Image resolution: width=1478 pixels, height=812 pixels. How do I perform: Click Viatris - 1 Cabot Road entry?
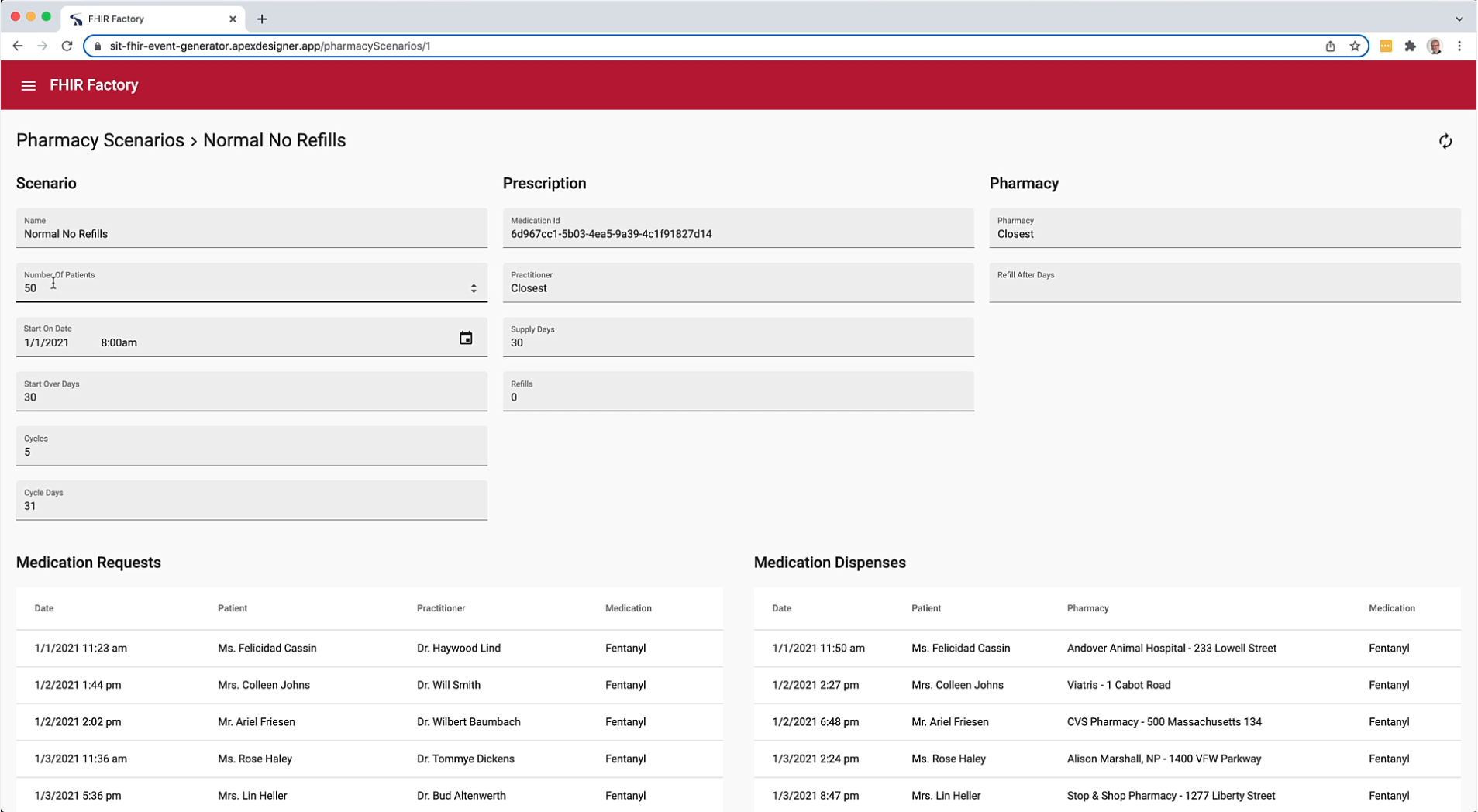(1119, 685)
